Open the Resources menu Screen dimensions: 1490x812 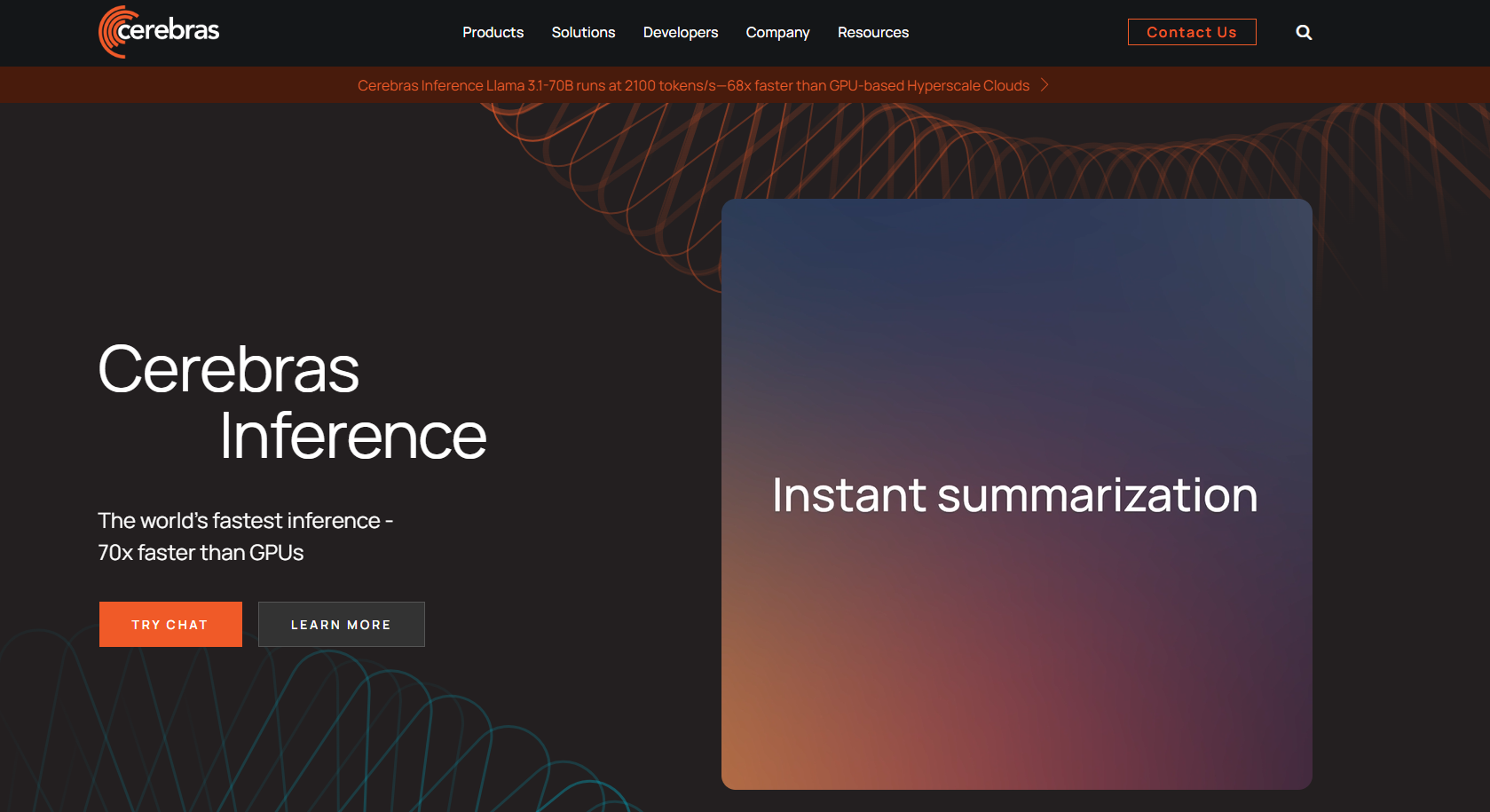point(873,32)
